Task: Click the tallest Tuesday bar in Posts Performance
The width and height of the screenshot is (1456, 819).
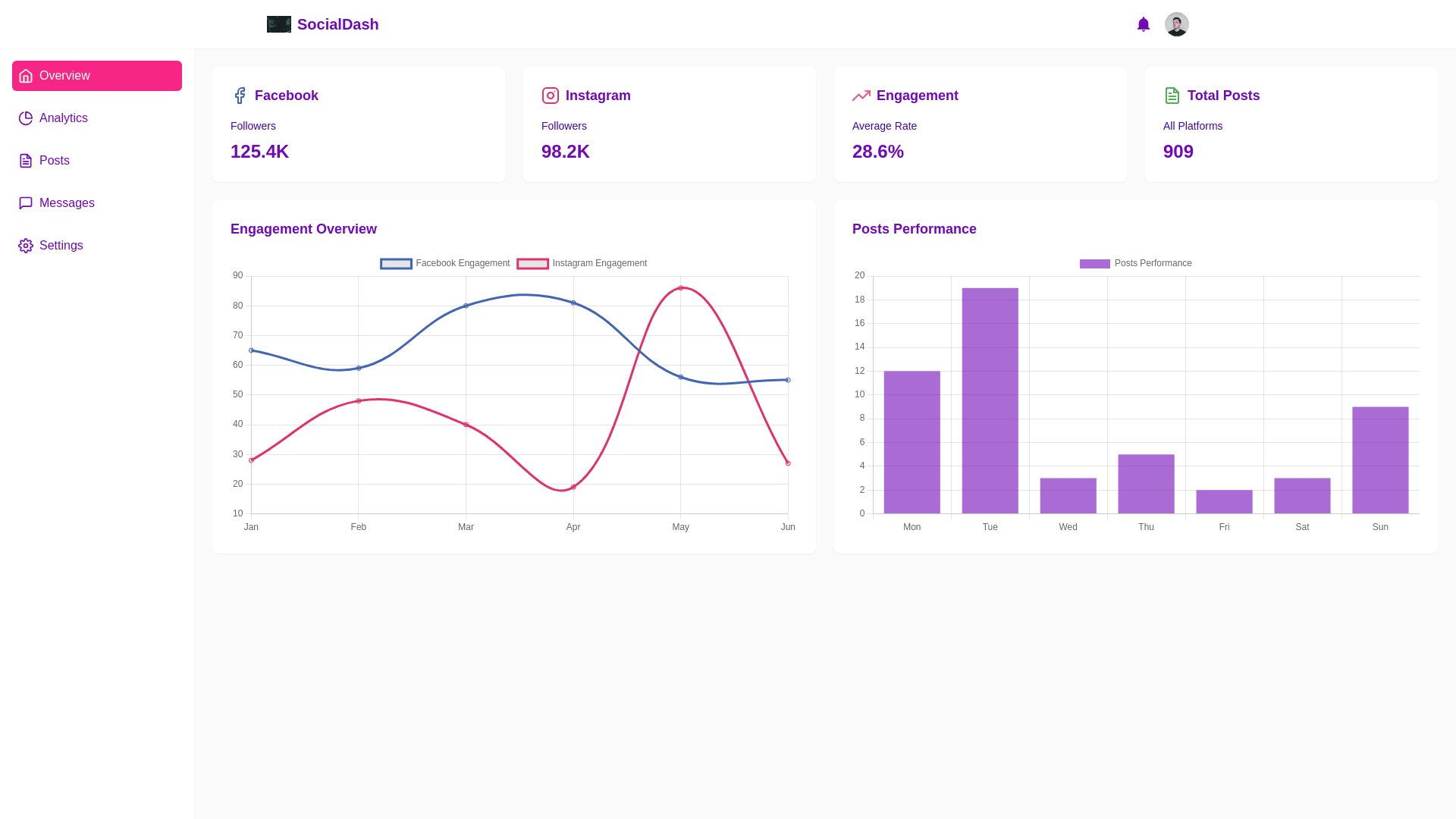Action: (990, 402)
